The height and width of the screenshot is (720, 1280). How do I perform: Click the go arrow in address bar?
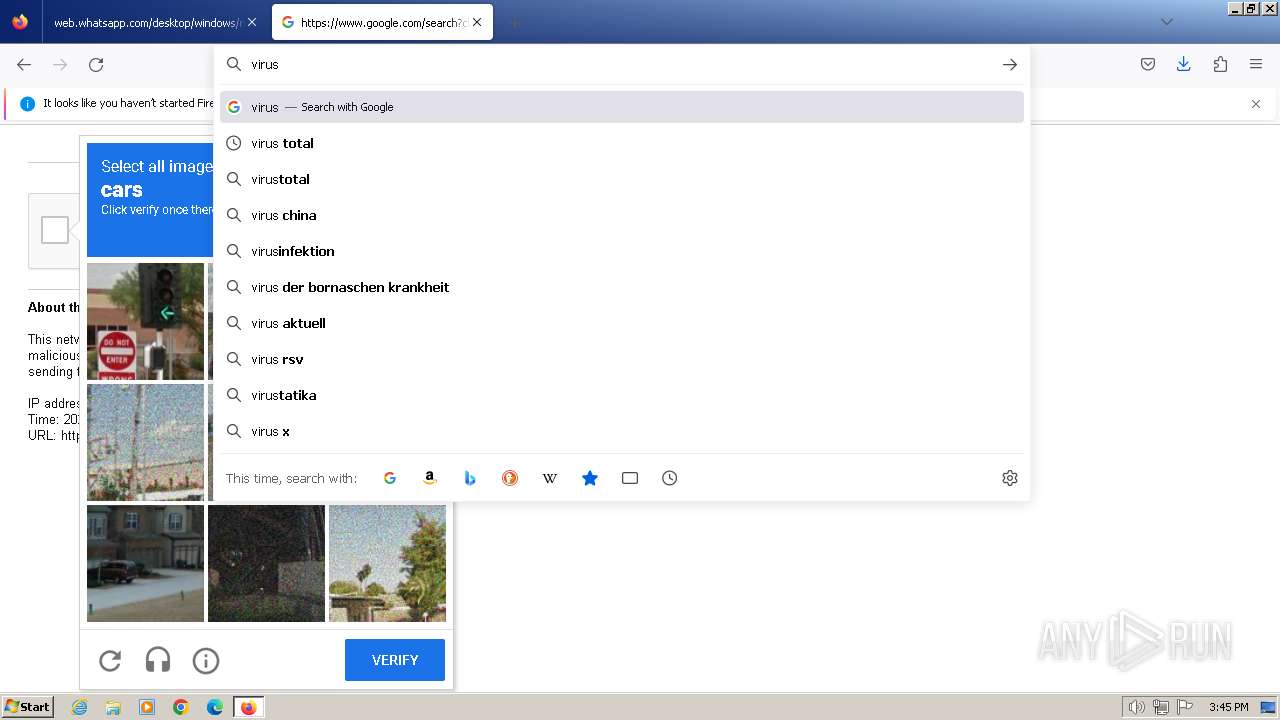[x=1010, y=64]
